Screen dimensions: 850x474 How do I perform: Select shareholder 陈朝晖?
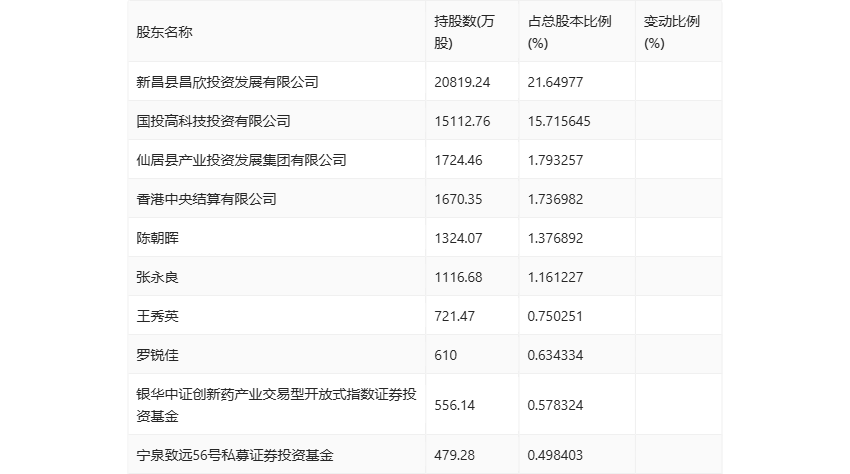157,238
